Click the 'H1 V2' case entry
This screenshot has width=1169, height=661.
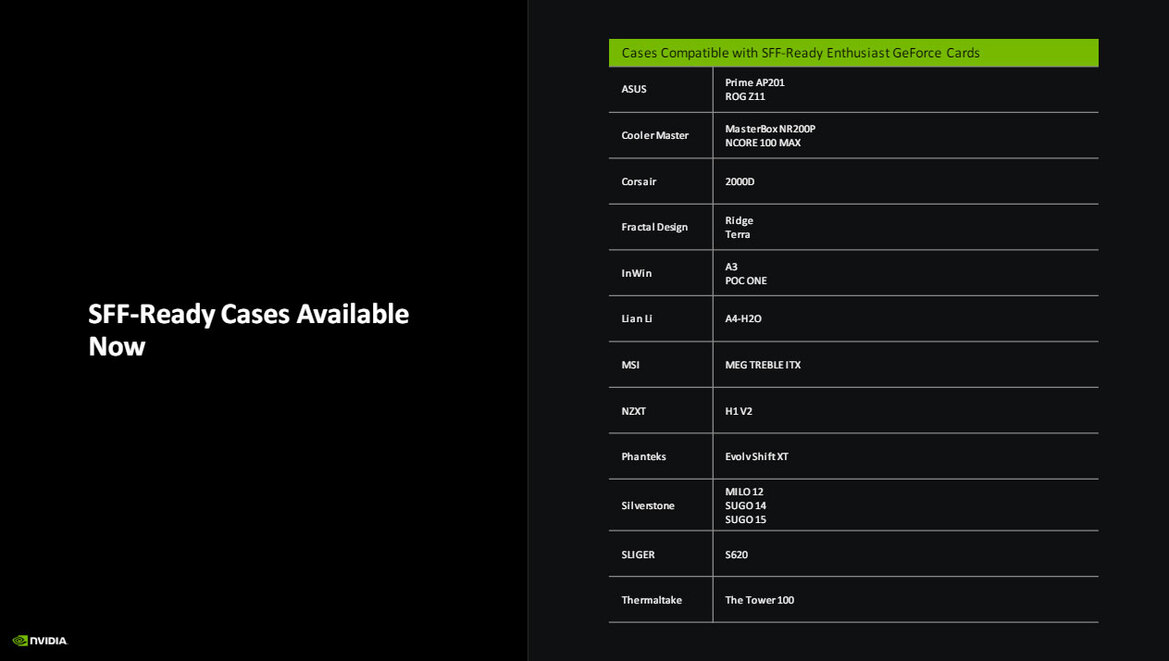coord(739,411)
